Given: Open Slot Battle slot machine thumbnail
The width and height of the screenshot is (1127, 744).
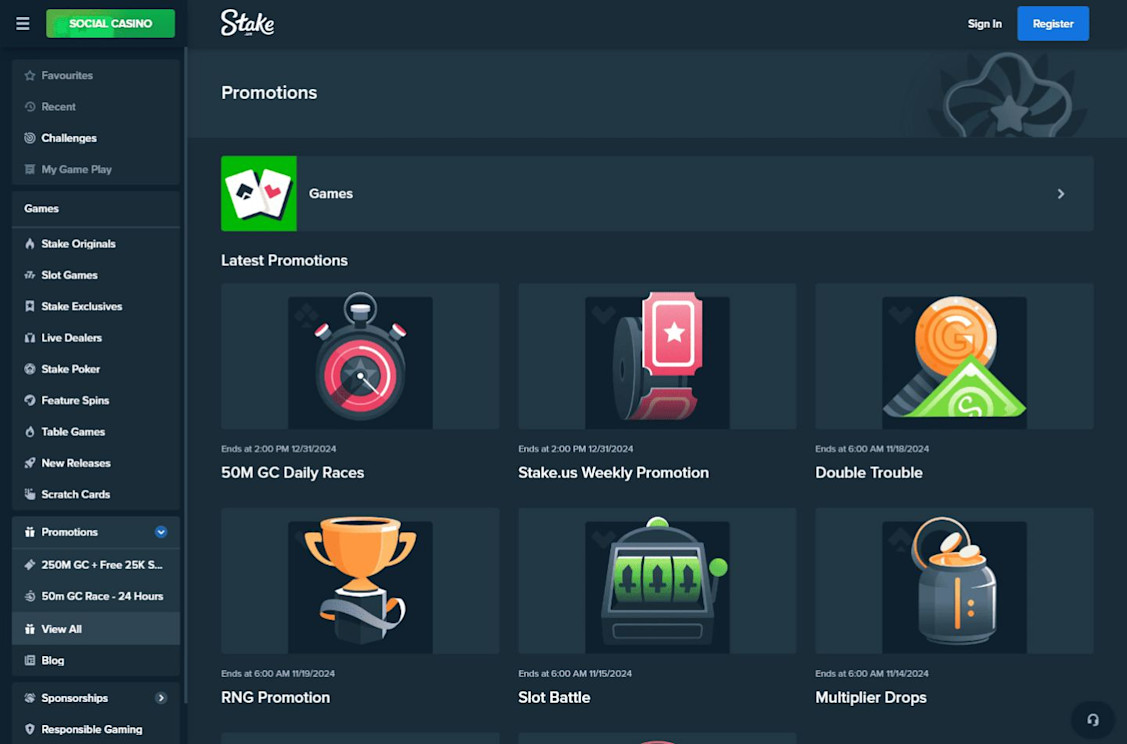Looking at the screenshot, I should [657, 581].
